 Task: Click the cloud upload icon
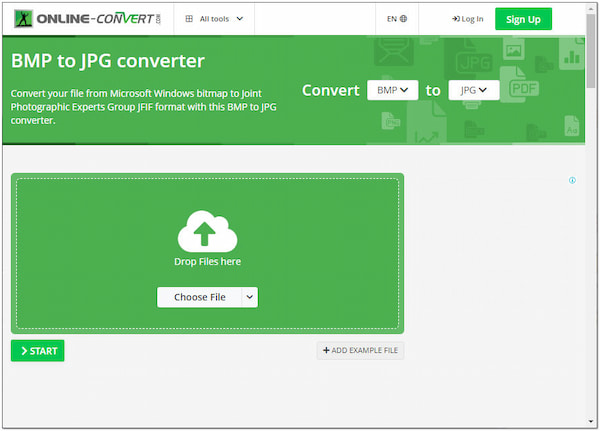pos(207,231)
